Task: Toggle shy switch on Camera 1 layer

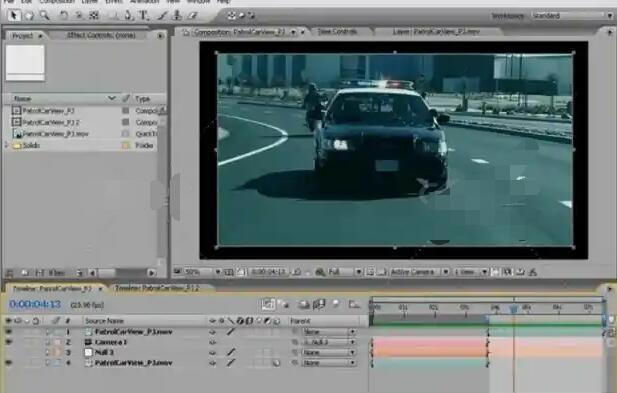Action: 213,342
